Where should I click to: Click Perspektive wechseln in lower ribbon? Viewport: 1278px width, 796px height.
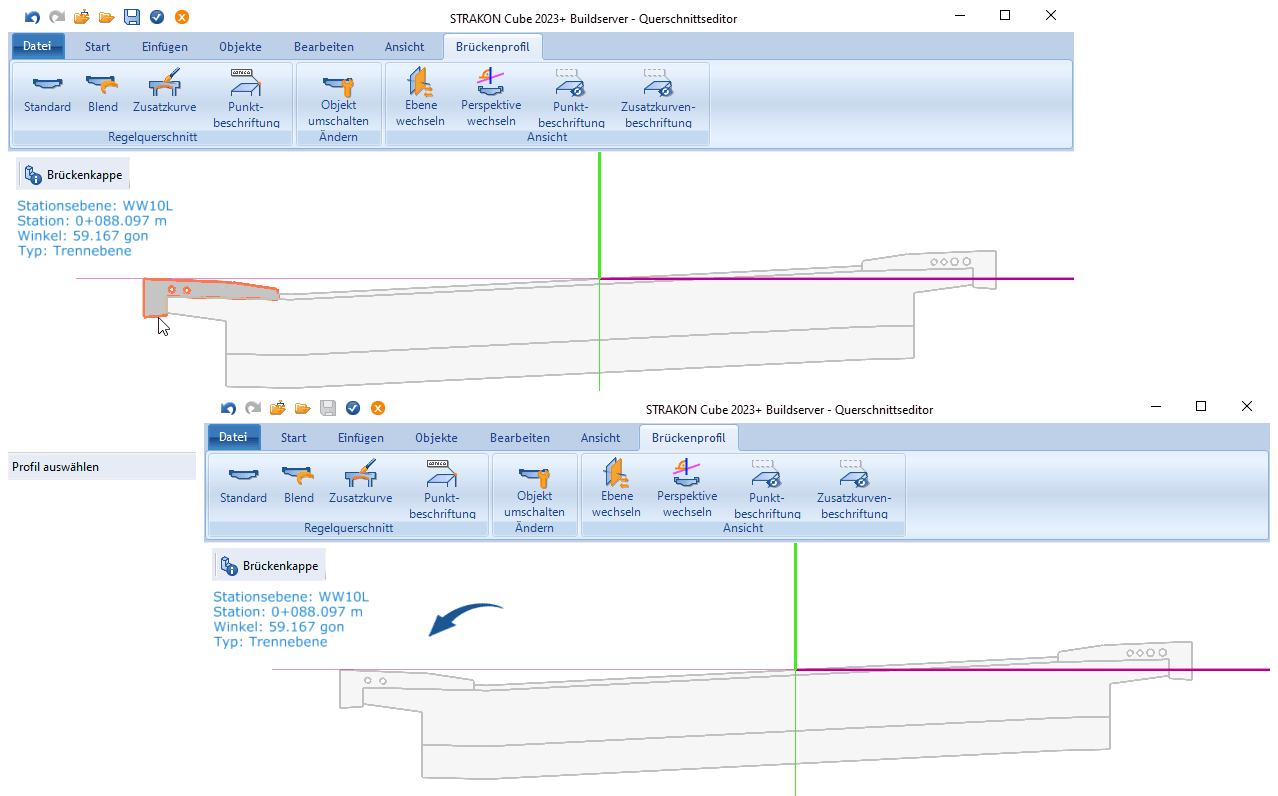pyautogui.click(x=687, y=489)
